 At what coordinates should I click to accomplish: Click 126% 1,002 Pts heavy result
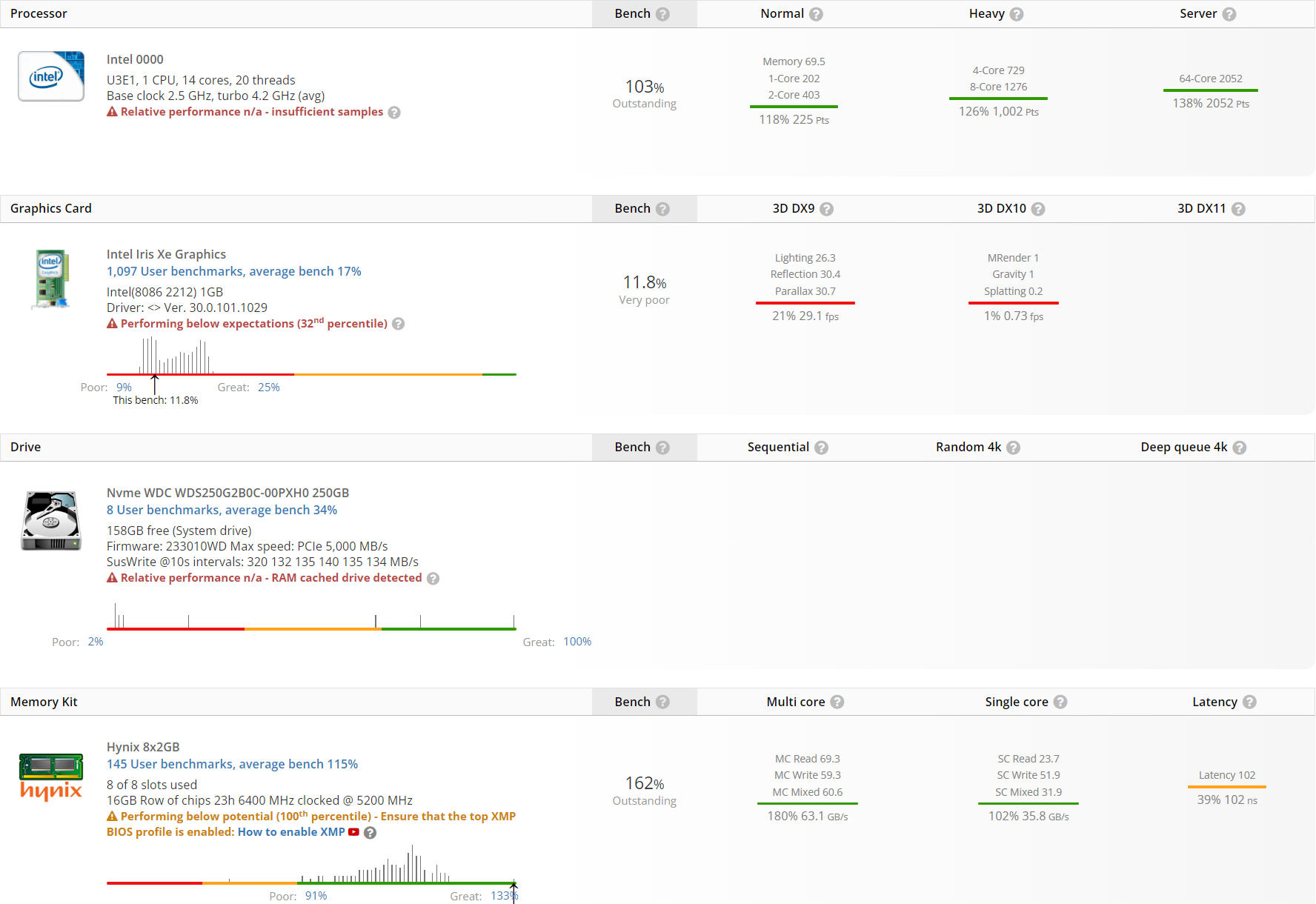coord(998,111)
